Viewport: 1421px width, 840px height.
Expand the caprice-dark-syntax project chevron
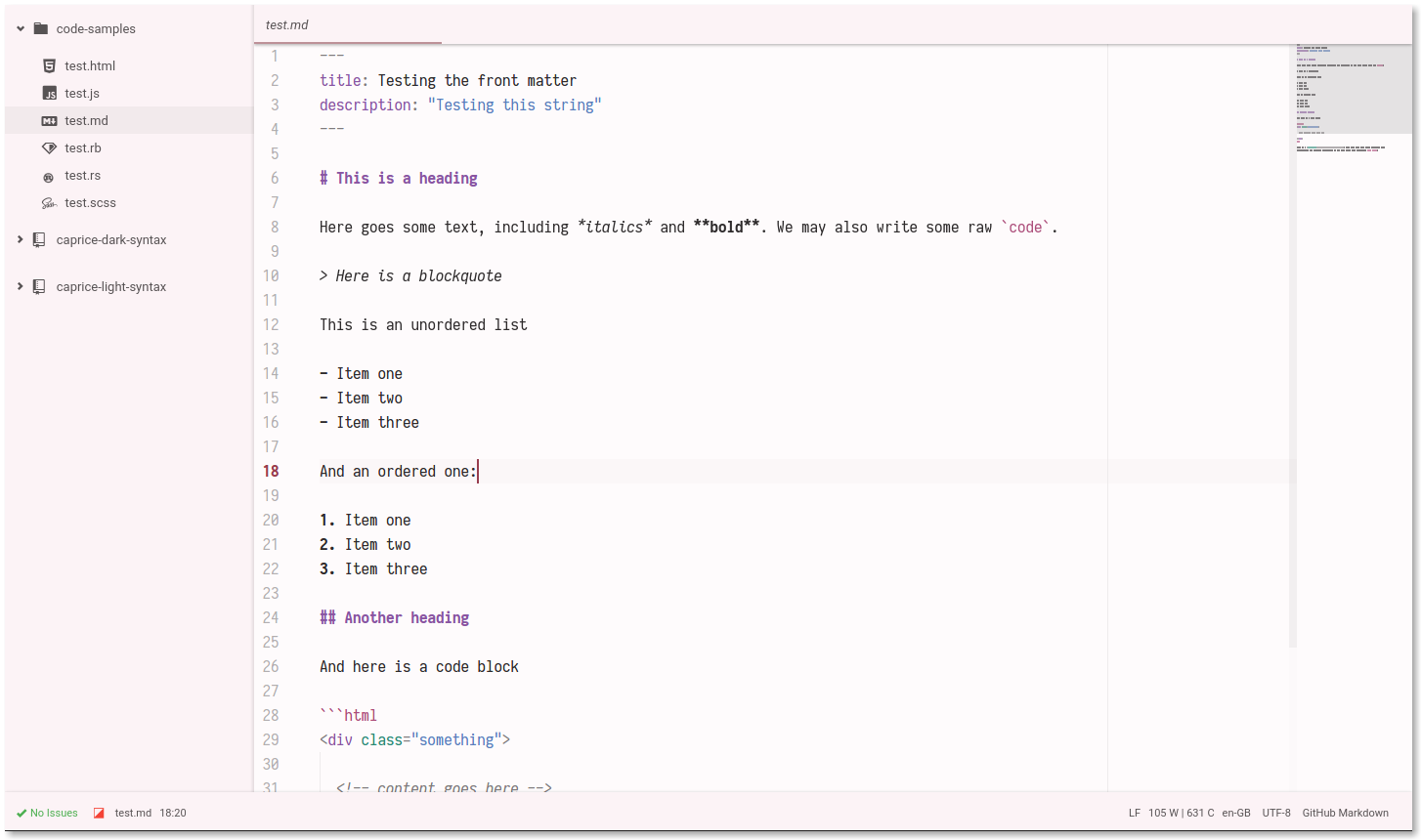click(x=21, y=239)
